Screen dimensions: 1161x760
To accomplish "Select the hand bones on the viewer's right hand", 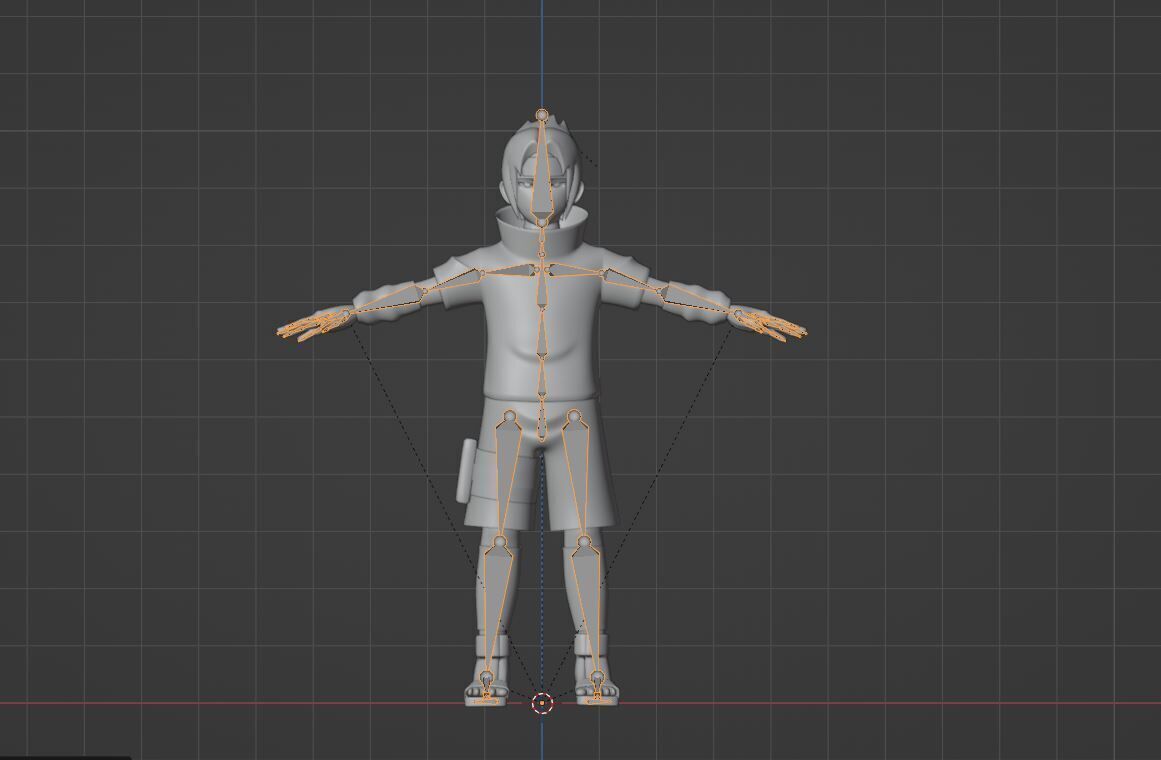I will click(770, 326).
